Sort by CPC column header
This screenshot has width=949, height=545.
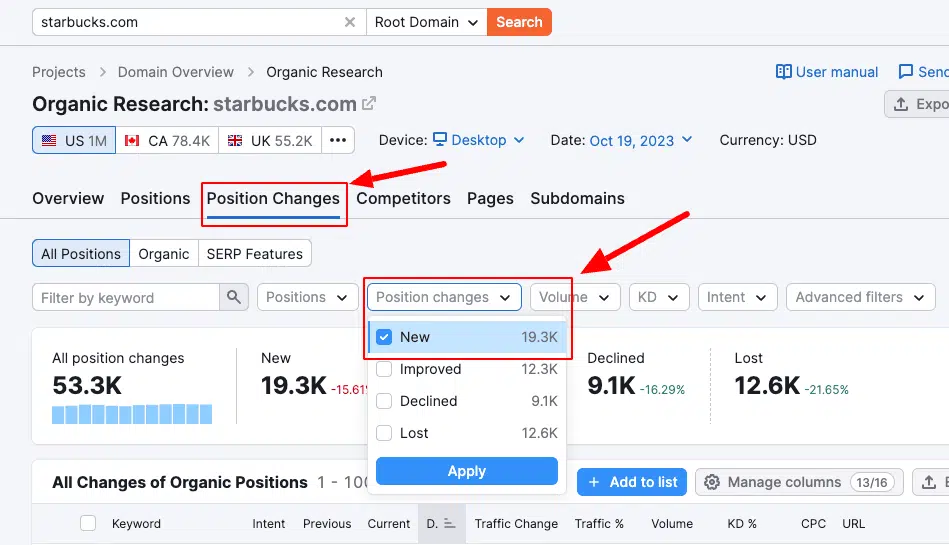click(813, 524)
